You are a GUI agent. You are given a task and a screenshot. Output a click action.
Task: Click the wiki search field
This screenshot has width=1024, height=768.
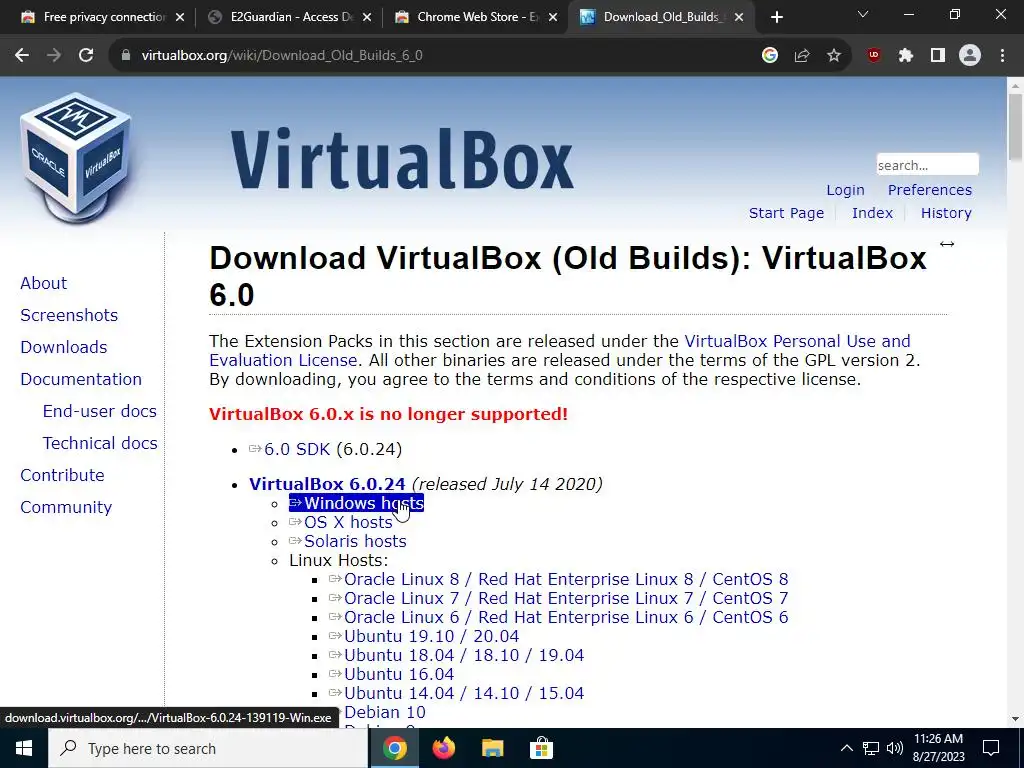[927, 165]
